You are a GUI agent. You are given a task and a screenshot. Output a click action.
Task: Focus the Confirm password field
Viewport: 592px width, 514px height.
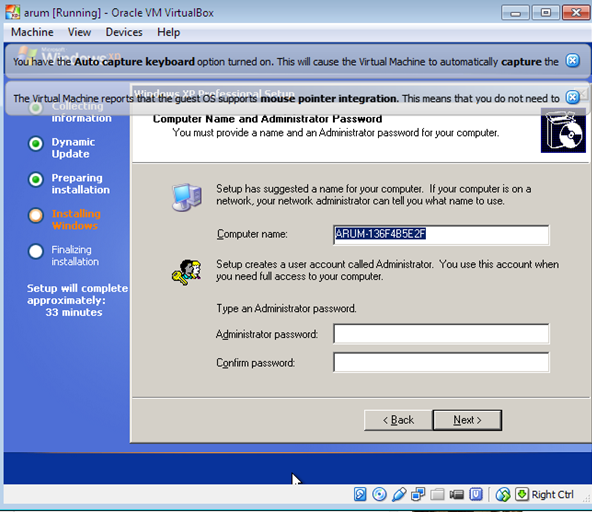(441, 362)
